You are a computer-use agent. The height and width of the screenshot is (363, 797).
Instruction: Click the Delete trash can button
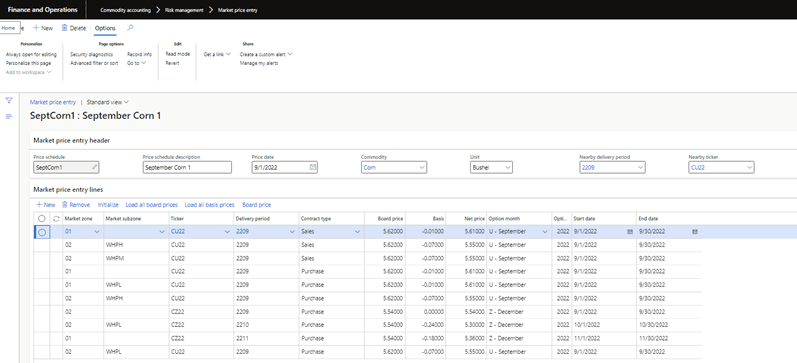click(74, 28)
